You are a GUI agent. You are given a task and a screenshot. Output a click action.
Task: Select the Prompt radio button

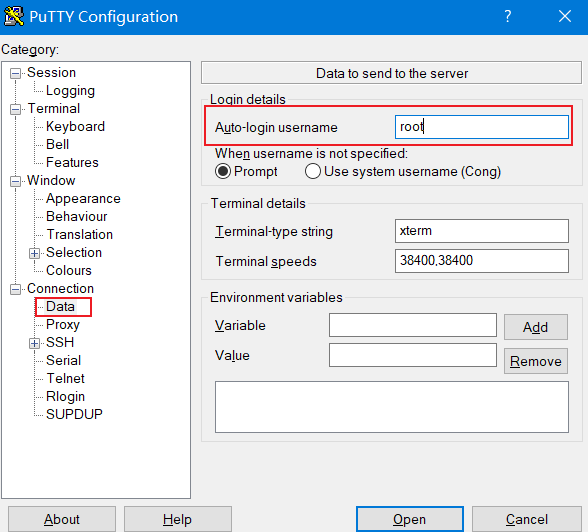tap(223, 171)
